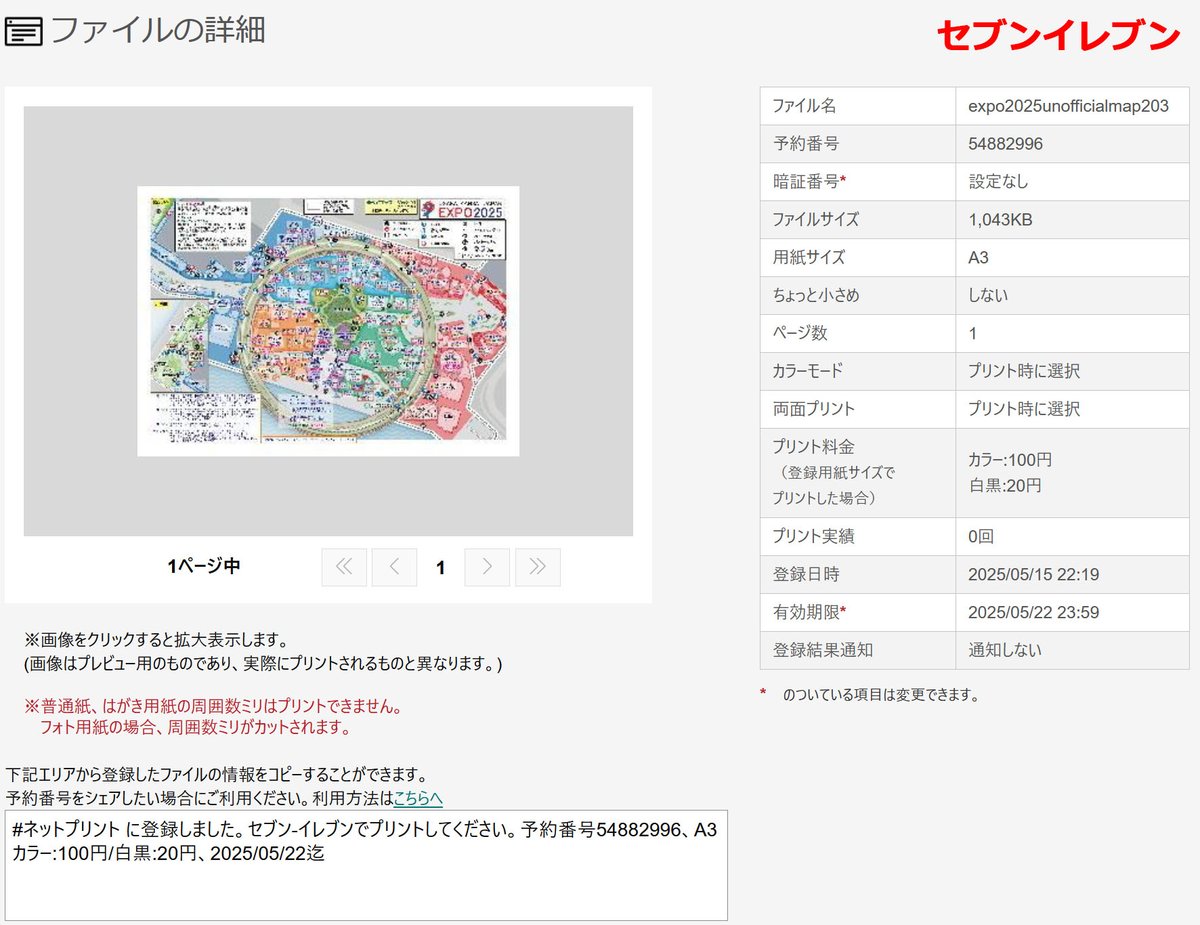
Task: Click the monochrome price 白黒:20円
Action: click(x=1005, y=485)
